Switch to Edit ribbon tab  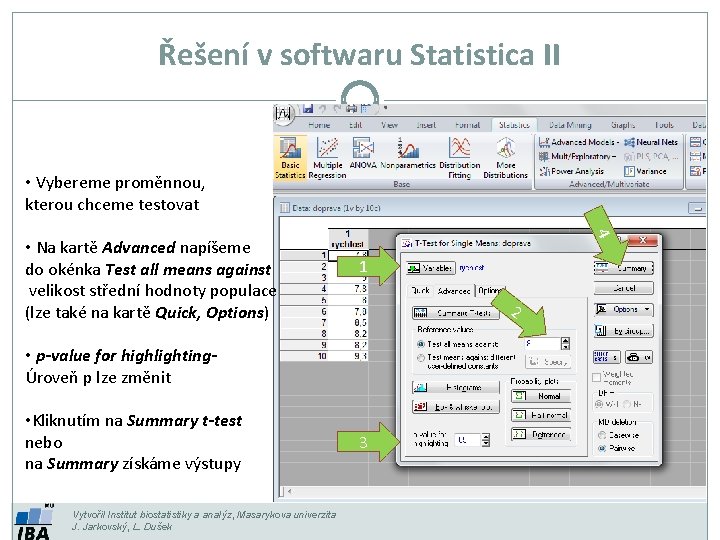[355, 125]
